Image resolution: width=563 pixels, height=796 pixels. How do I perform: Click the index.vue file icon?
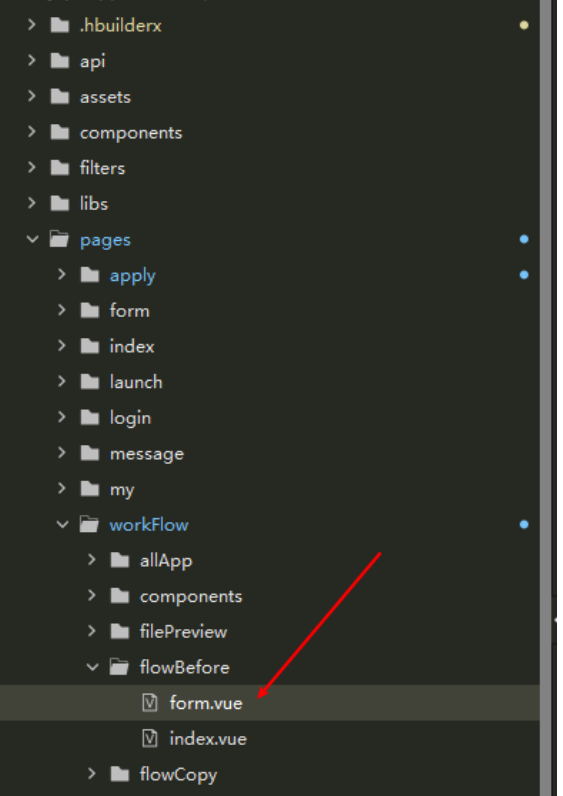[150, 738]
